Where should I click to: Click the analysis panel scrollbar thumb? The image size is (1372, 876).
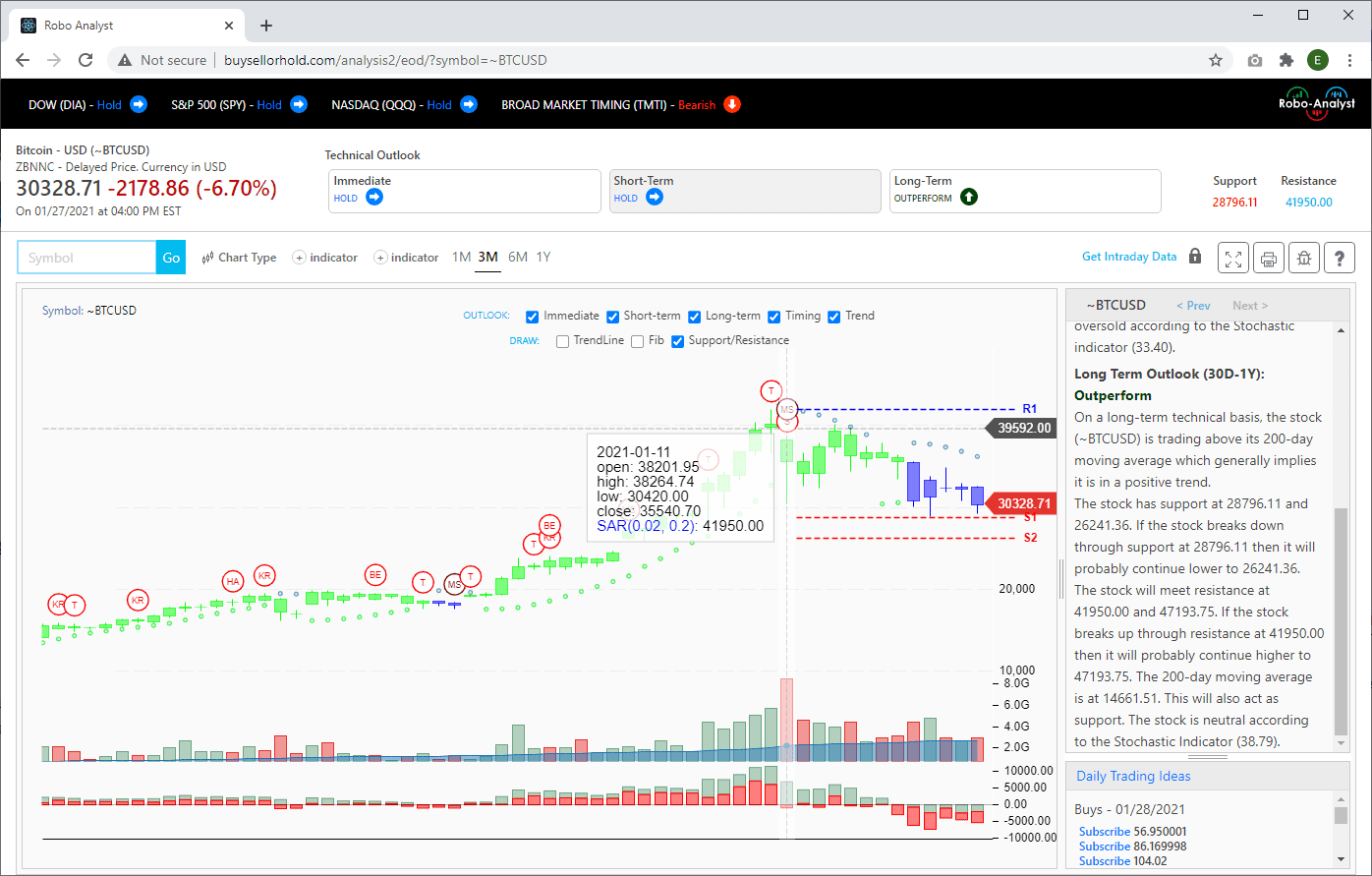[x=1342, y=622]
